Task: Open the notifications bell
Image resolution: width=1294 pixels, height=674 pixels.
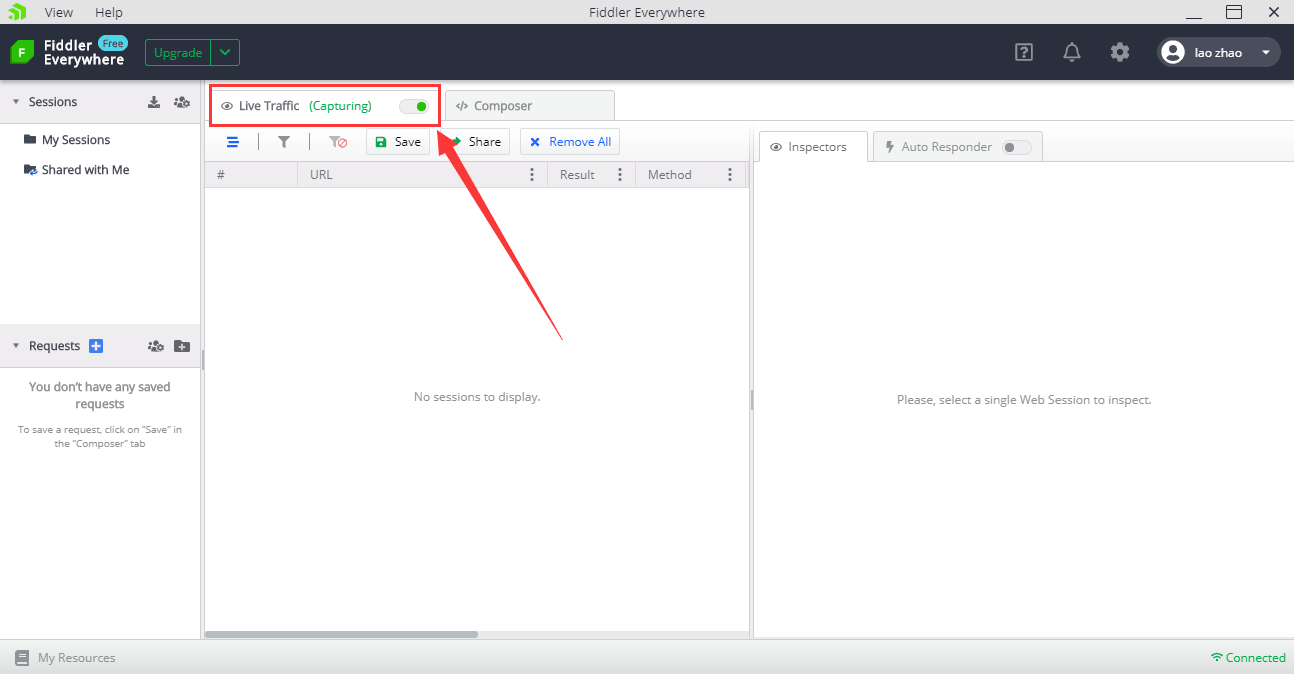Action: [1072, 52]
